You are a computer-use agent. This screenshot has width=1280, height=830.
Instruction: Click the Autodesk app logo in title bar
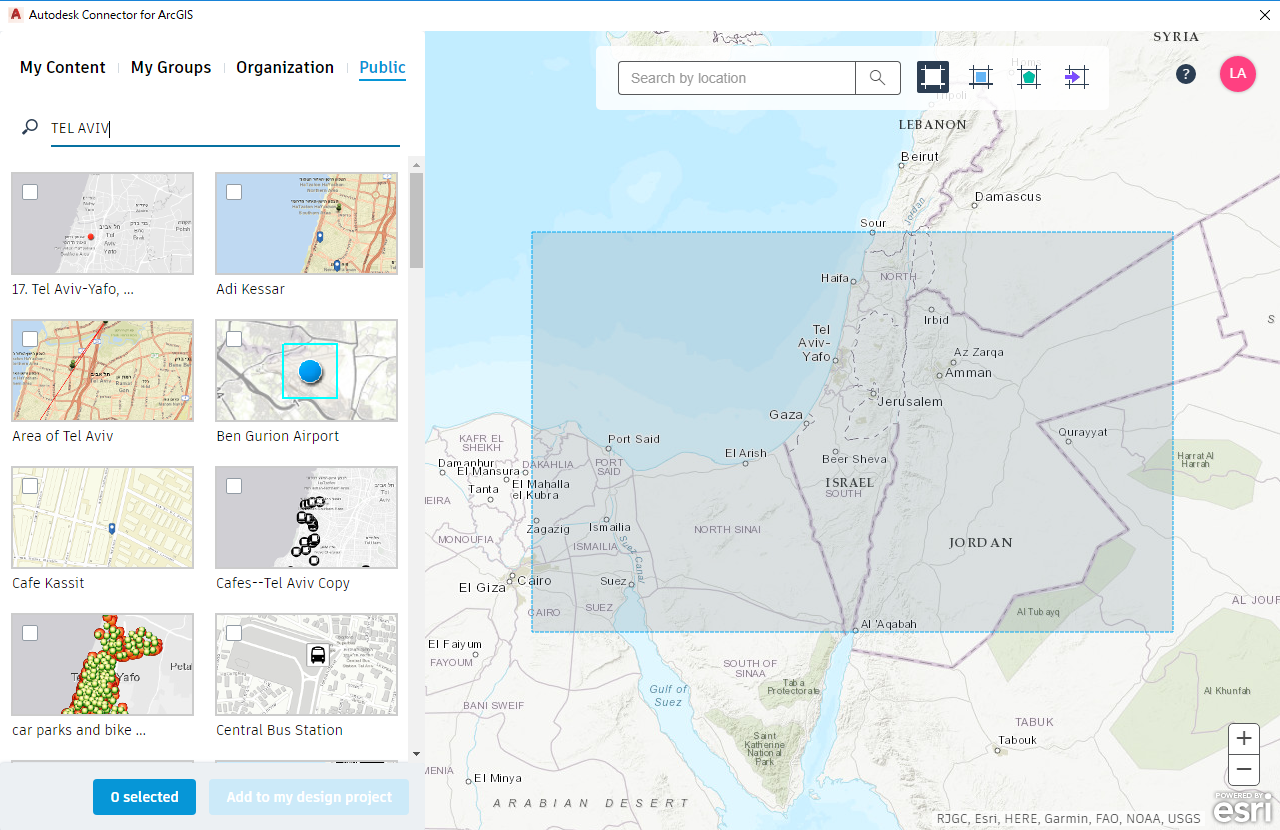point(16,14)
